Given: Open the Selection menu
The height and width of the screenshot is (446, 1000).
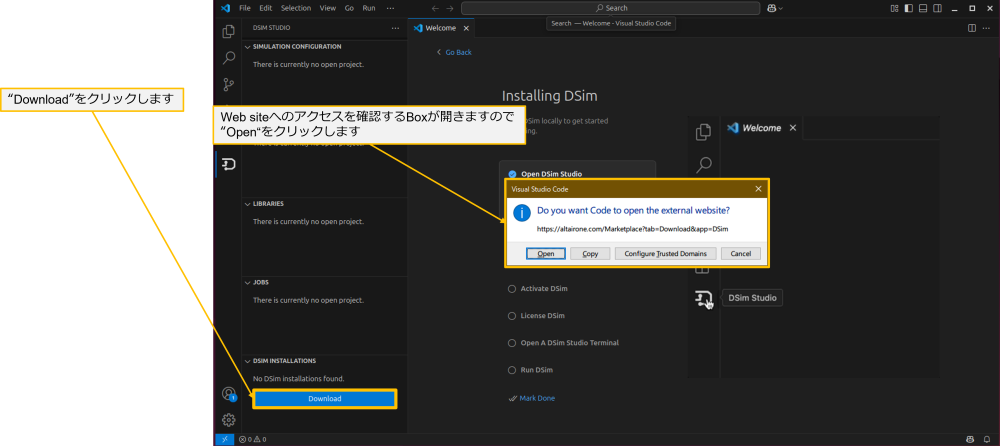Looking at the screenshot, I should pos(296,8).
